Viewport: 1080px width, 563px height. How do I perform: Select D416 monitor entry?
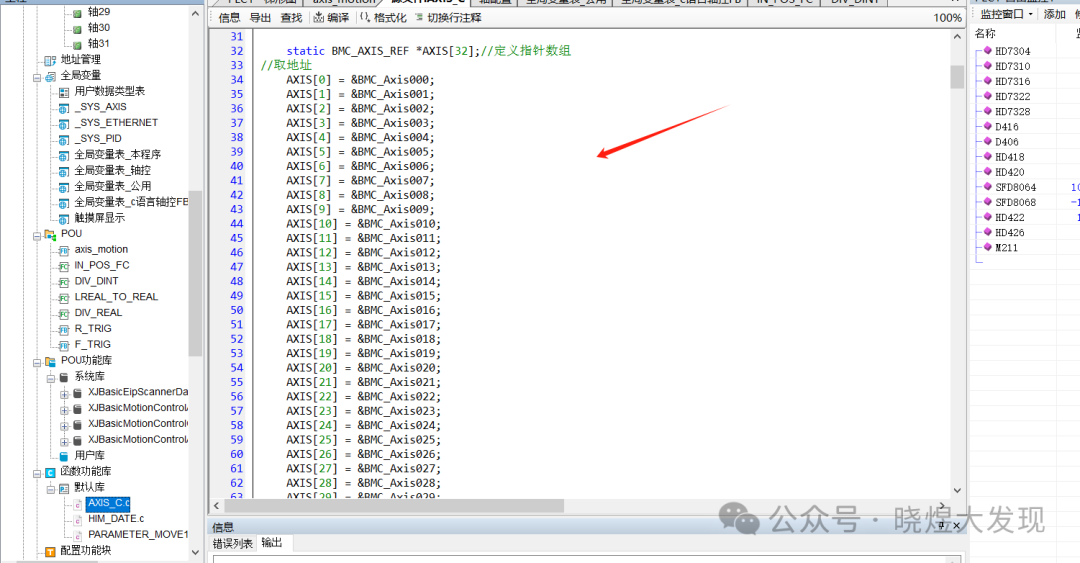(x=1006, y=127)
